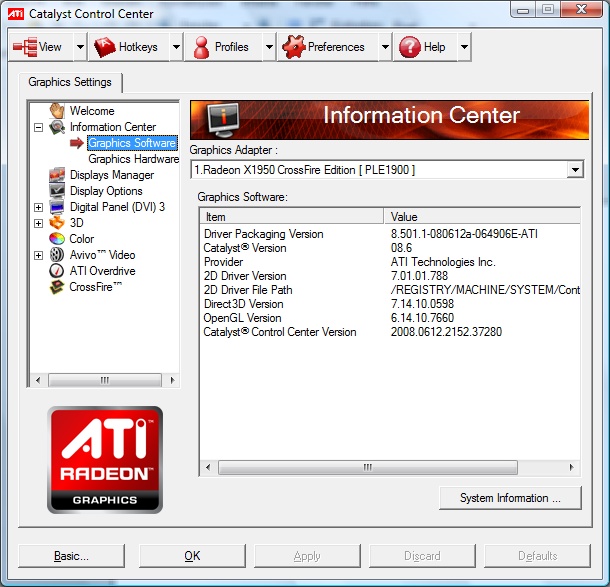Screen dimensions: 610x587
Task: Click the View toolbar icon
Action: 25,47
